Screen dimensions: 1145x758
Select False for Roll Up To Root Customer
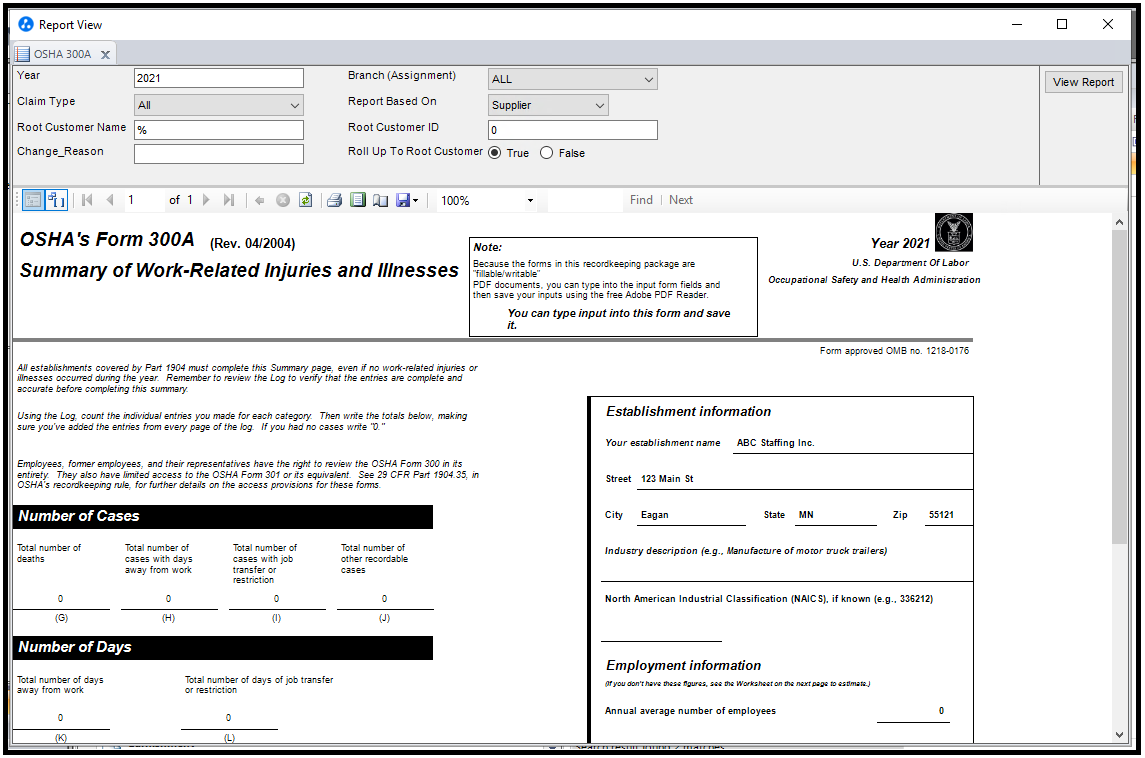[546, 153]
